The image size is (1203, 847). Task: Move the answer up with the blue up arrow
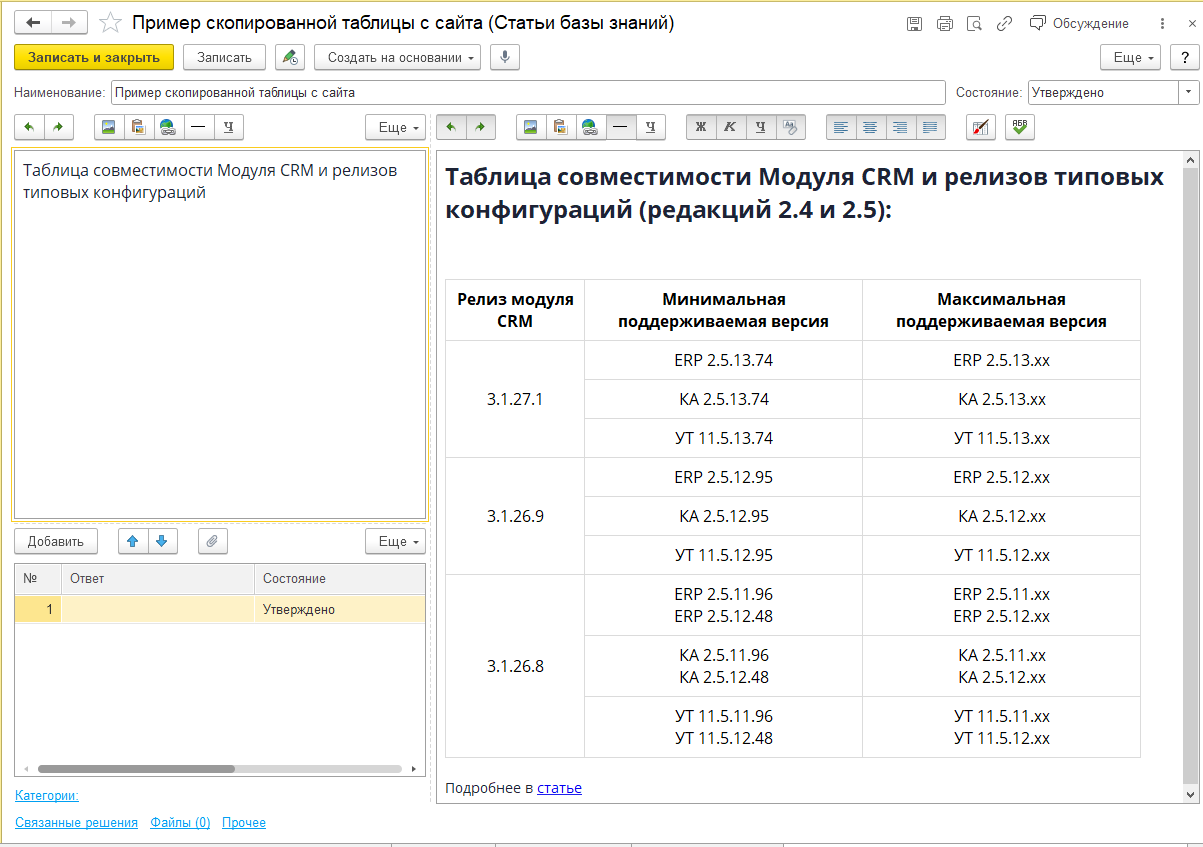click(x=133, y=541)
